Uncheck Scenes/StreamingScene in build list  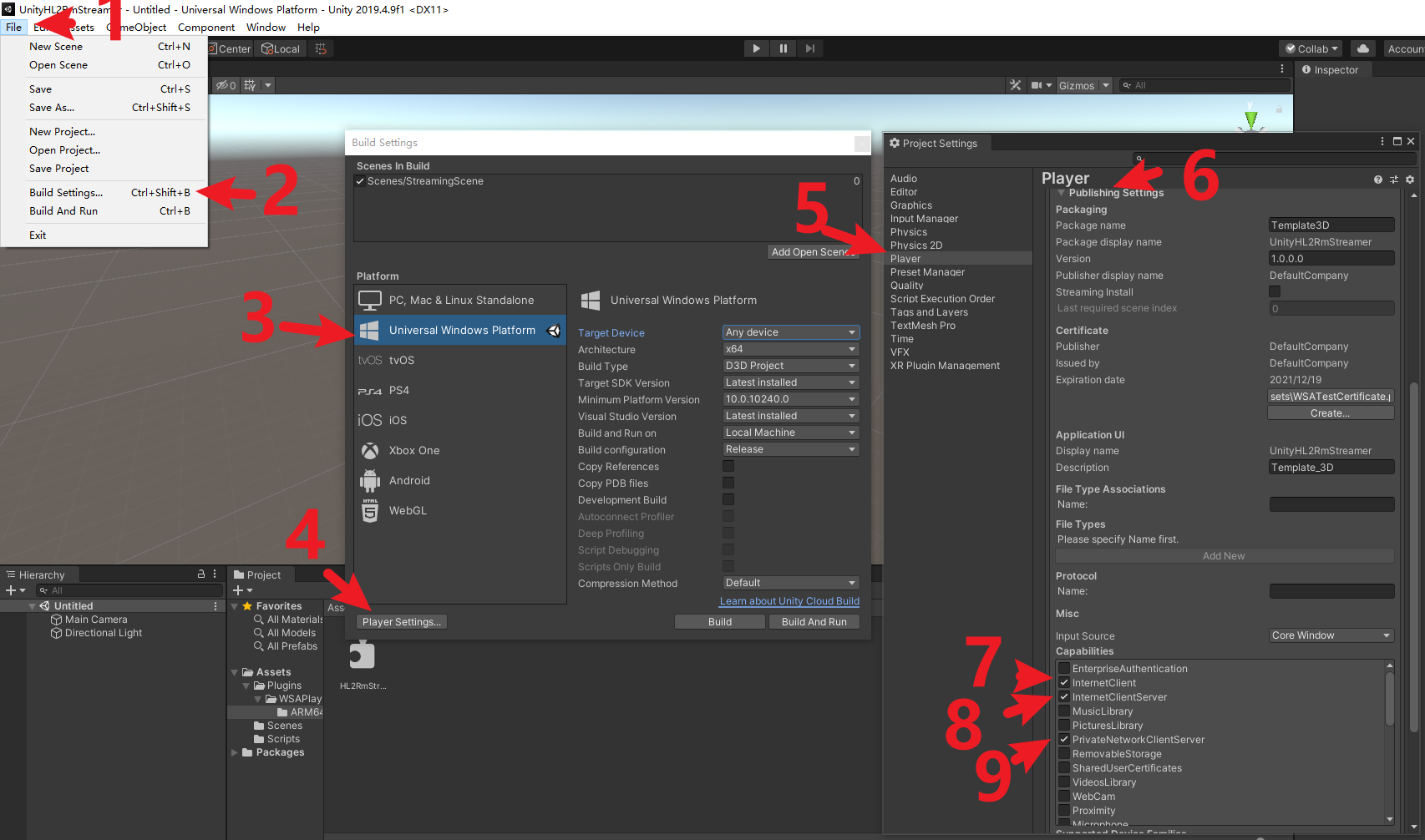tap(360, 181)
